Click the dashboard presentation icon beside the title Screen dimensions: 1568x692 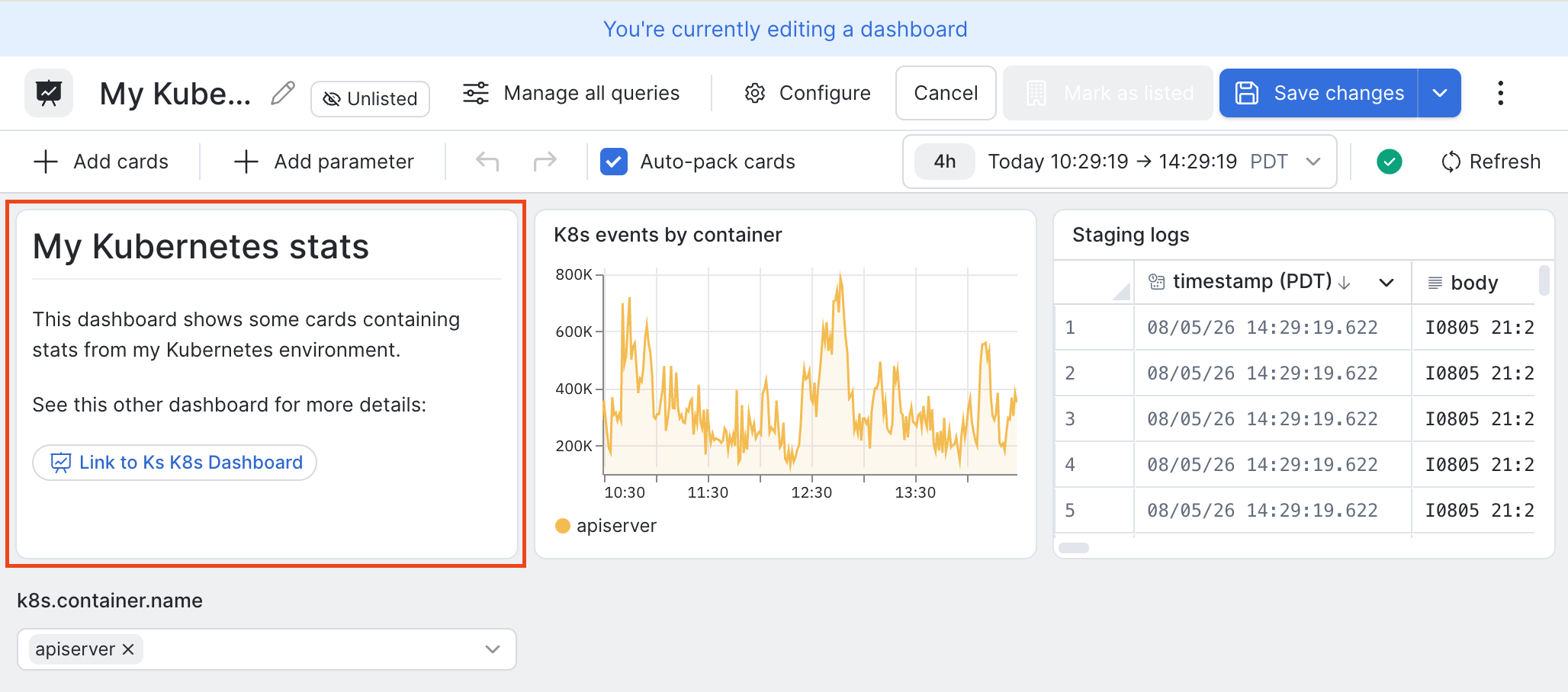click(49, 93)
